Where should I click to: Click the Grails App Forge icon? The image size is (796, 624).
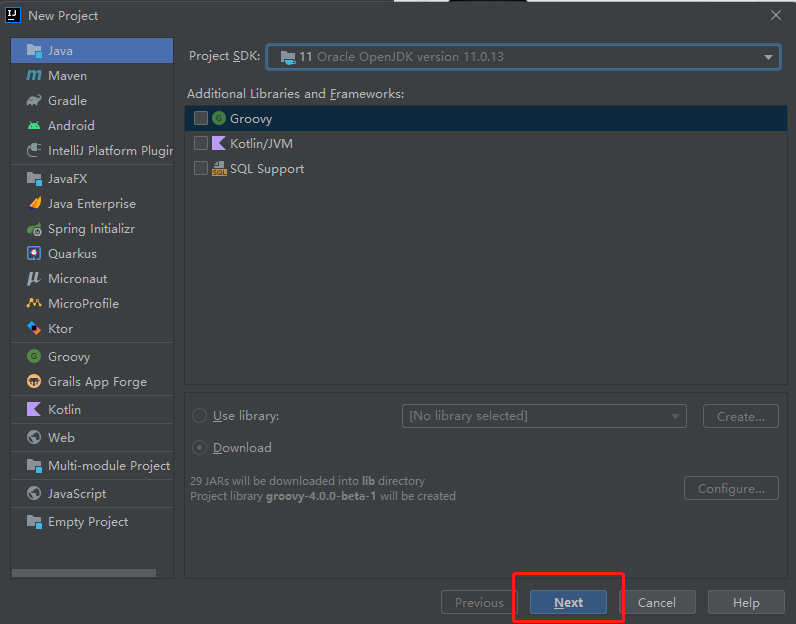[34, 381]
